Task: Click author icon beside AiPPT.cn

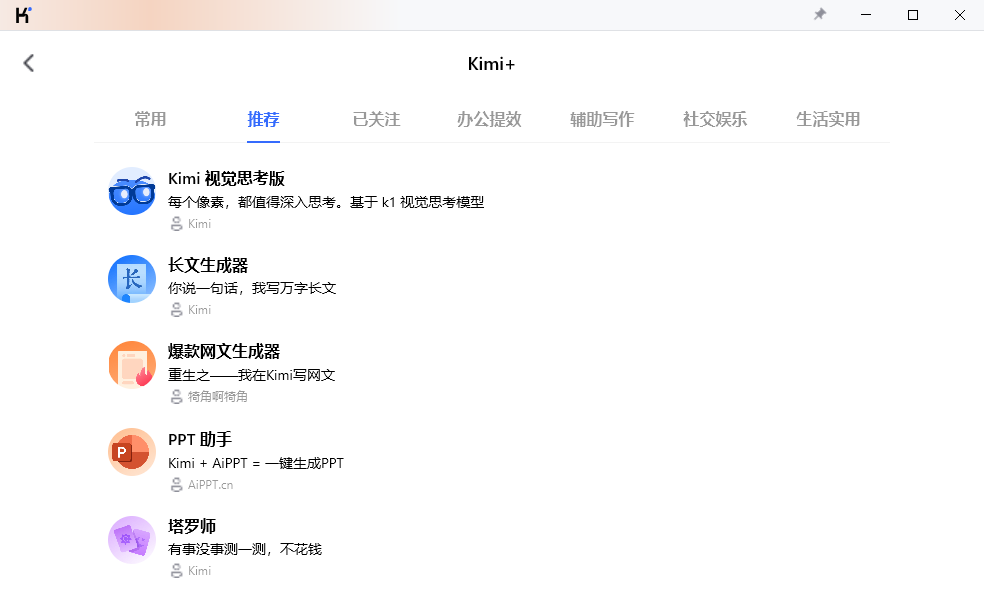Action: point(176,485)
